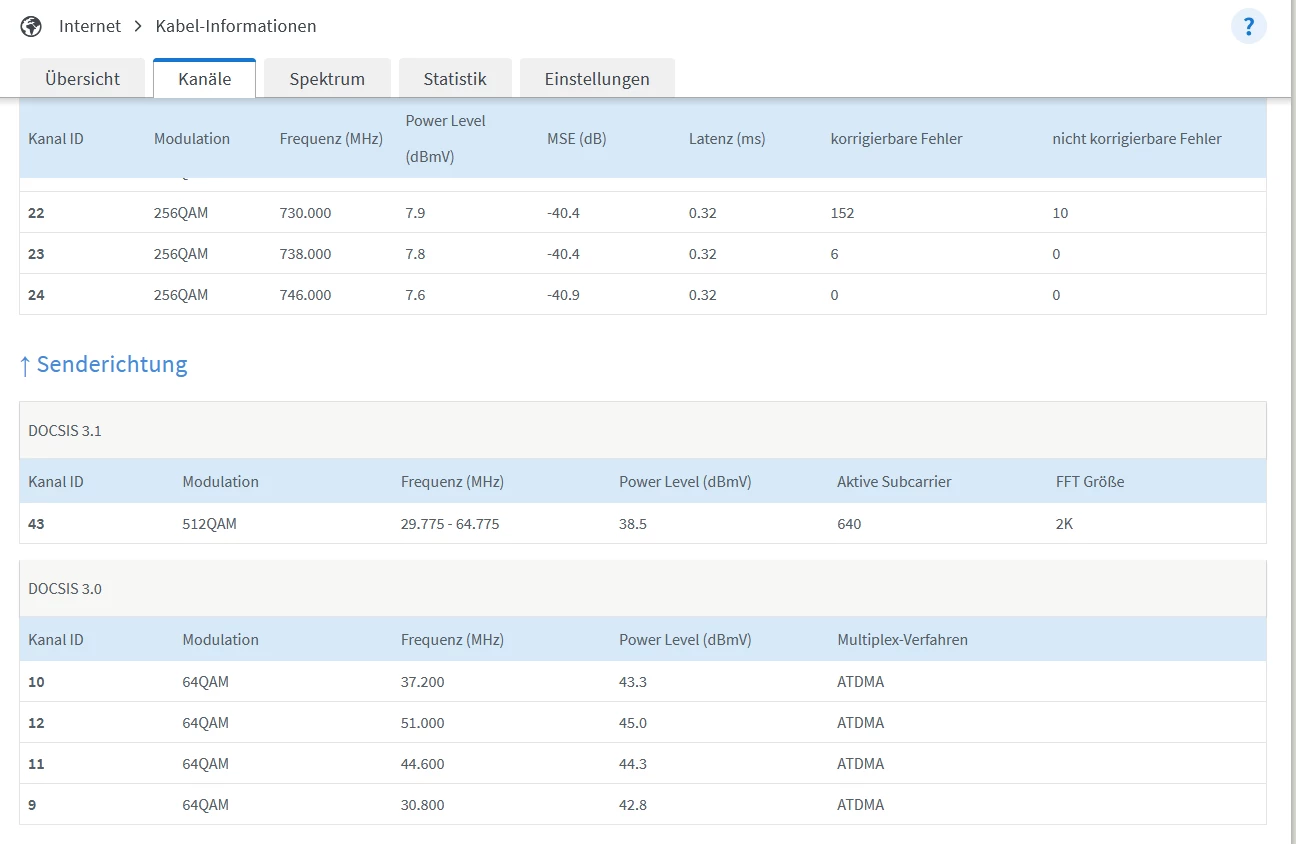1296x844 pixels.
Task: Open the Spektrum tab
Action: pyautogui.click(x=327, y=79)
